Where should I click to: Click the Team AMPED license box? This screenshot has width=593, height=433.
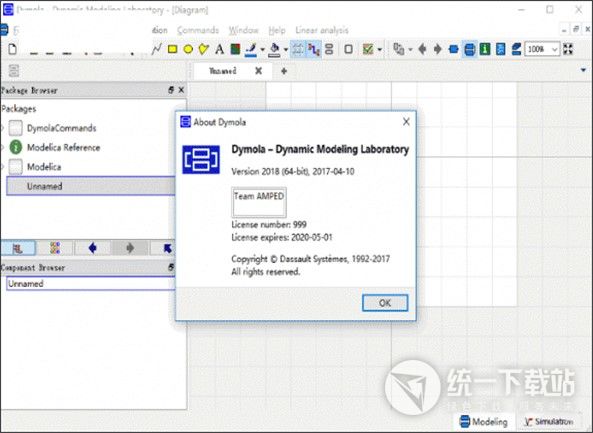[259, 202]
